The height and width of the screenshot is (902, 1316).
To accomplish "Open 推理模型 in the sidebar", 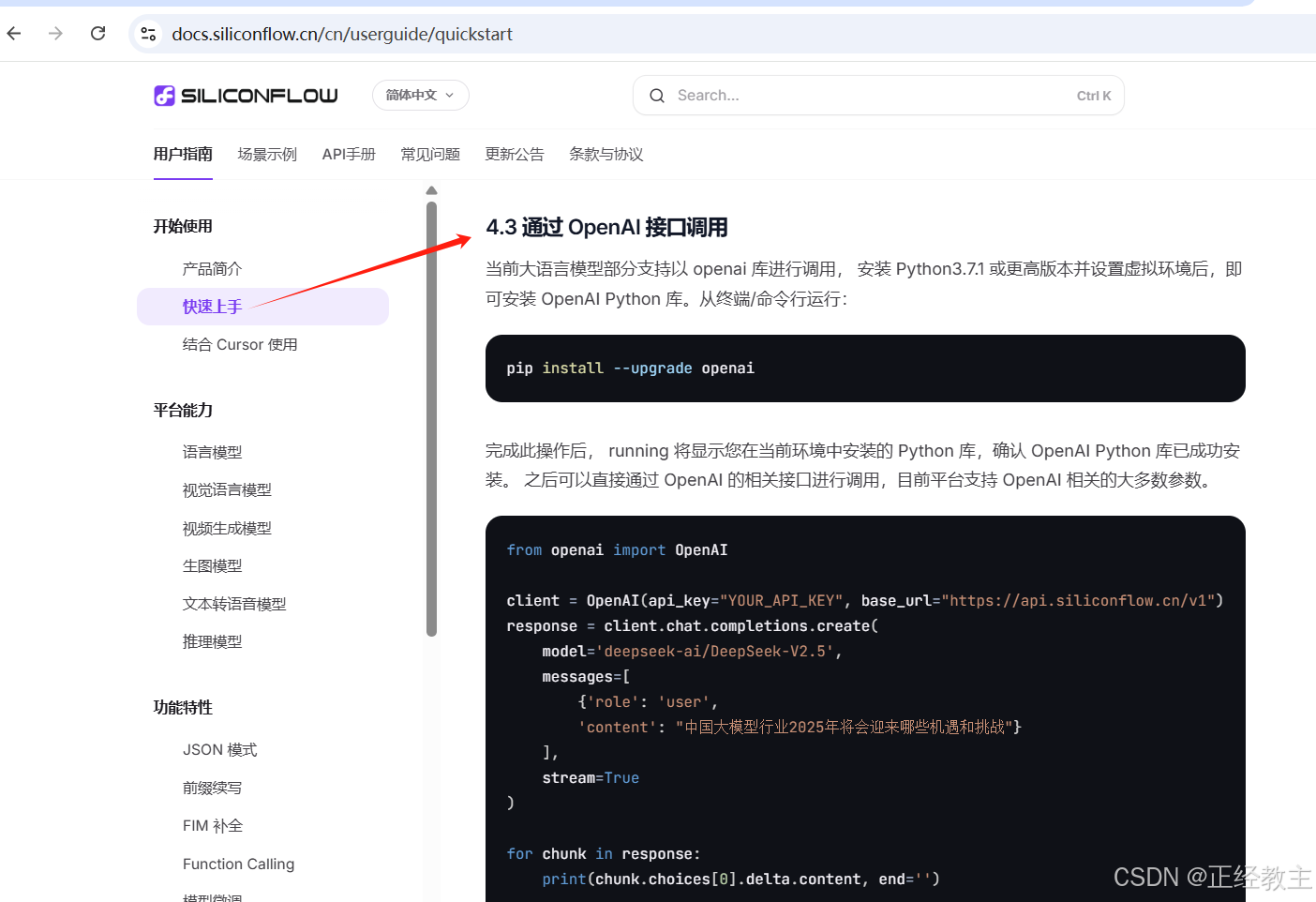I will point(212,642).
